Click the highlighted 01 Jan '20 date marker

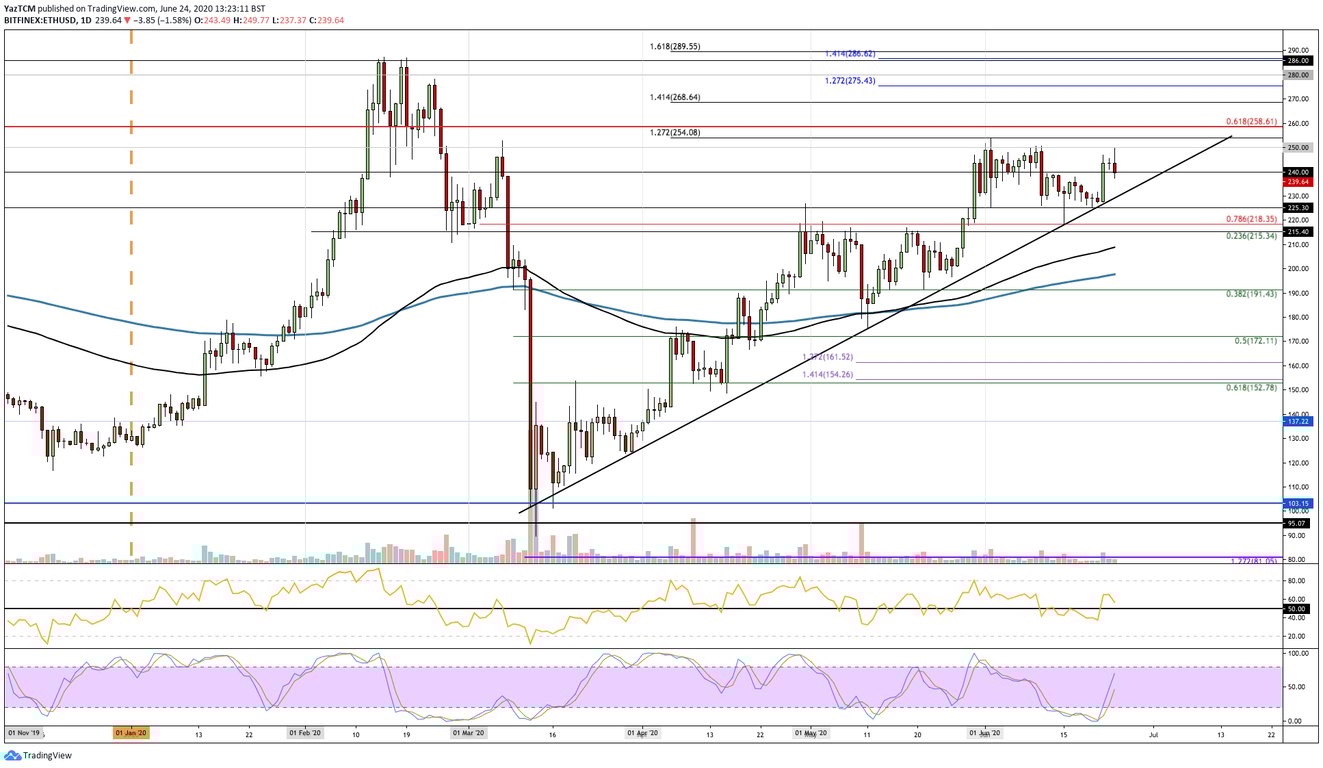(x=129, y=732)
